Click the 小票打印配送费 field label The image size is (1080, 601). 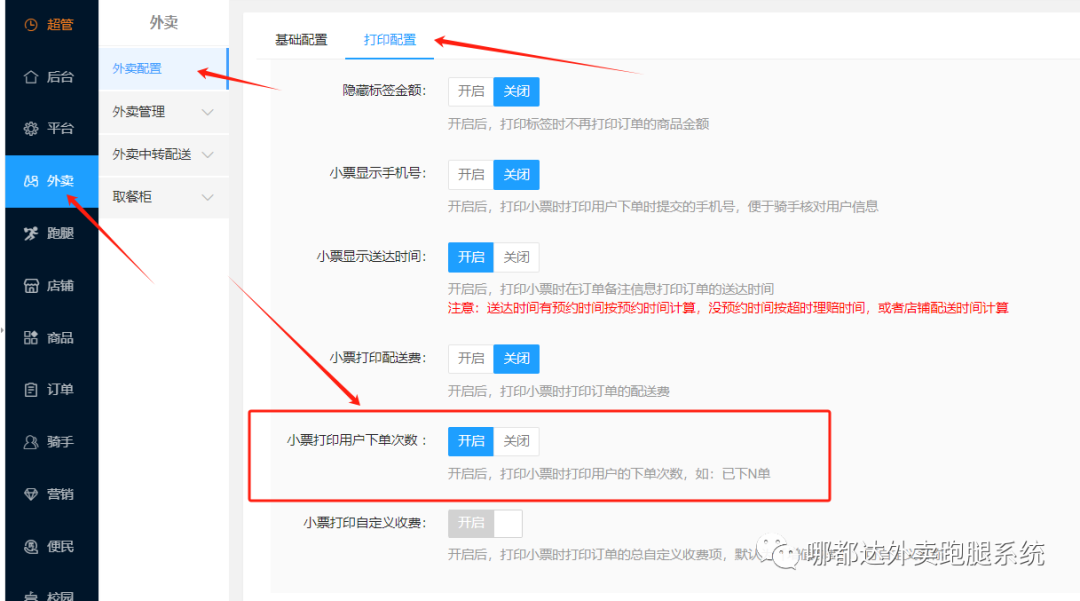[377, 358]
